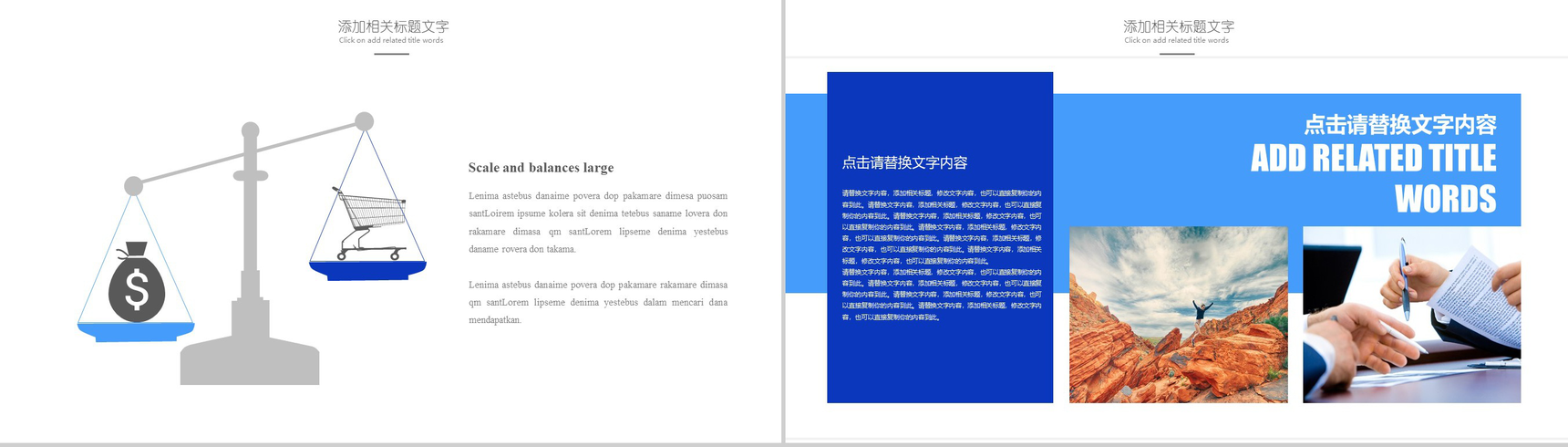Click the dark blue right scale pan
This screenshot has height=447, width=1568.
pyautogui.click(x=367, y=270)
